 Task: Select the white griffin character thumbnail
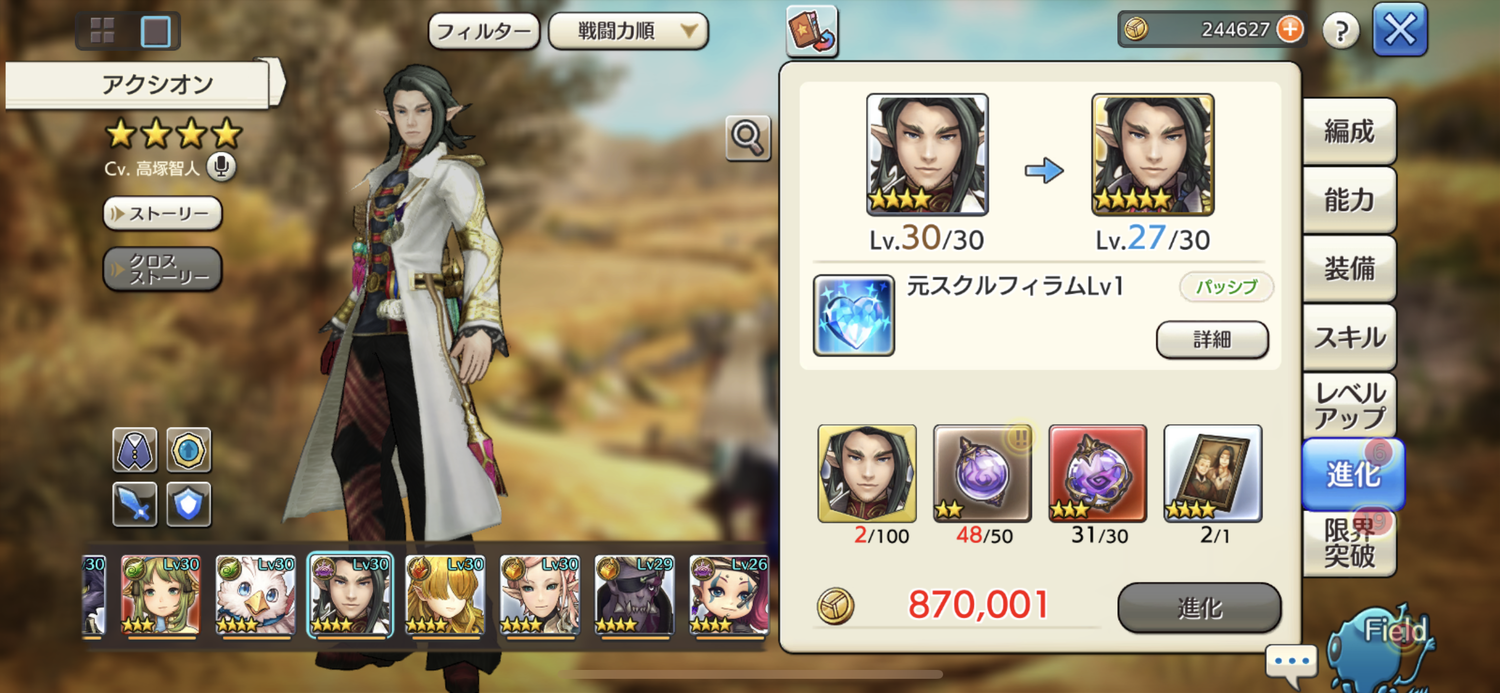pyautogui.click(x=256, y=596)
